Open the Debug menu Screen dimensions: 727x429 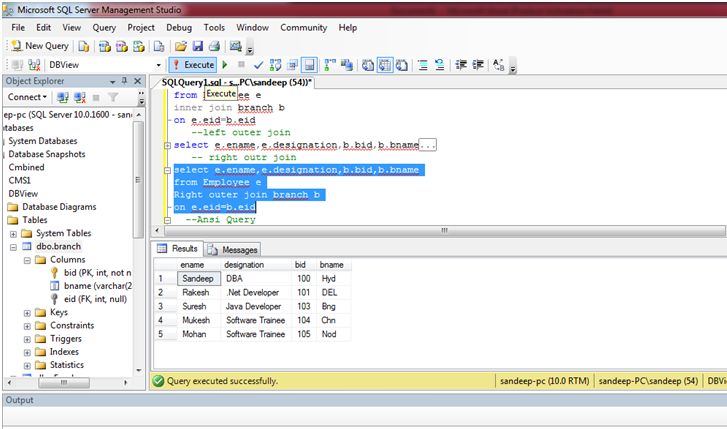179,27
